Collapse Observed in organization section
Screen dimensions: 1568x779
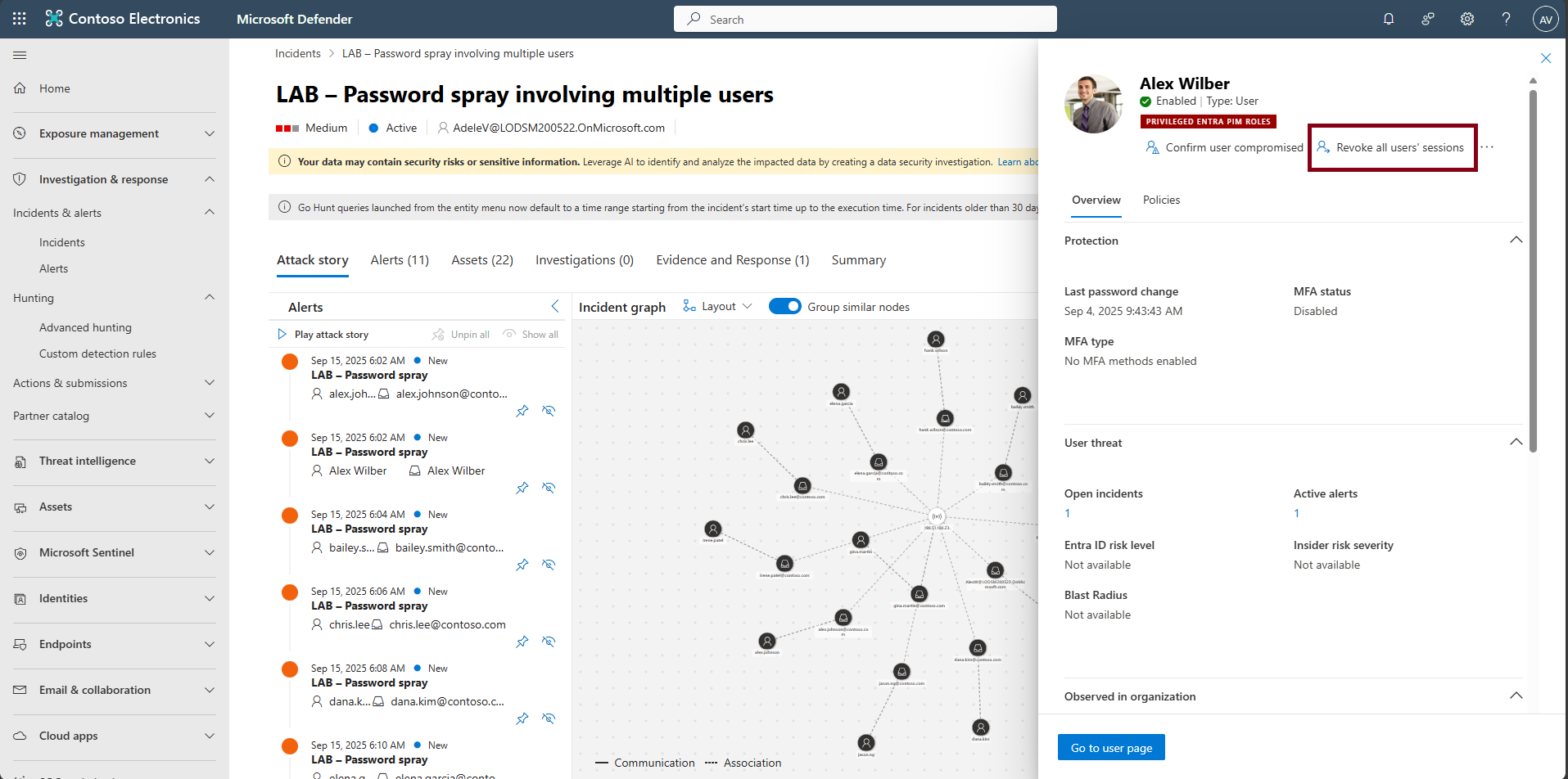(1516, 696)
